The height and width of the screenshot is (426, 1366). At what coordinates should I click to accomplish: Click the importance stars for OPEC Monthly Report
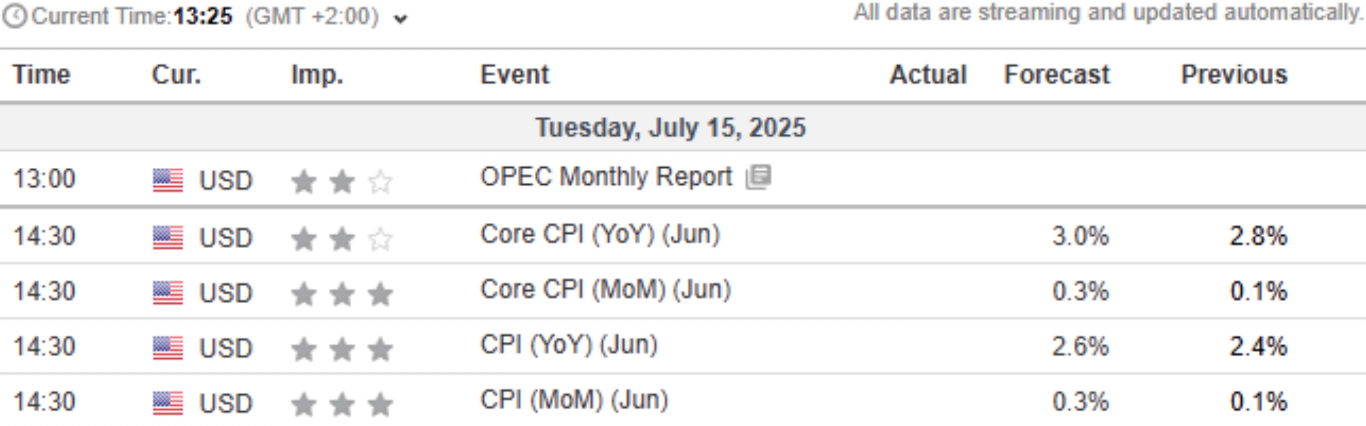(x=341, y=181)
